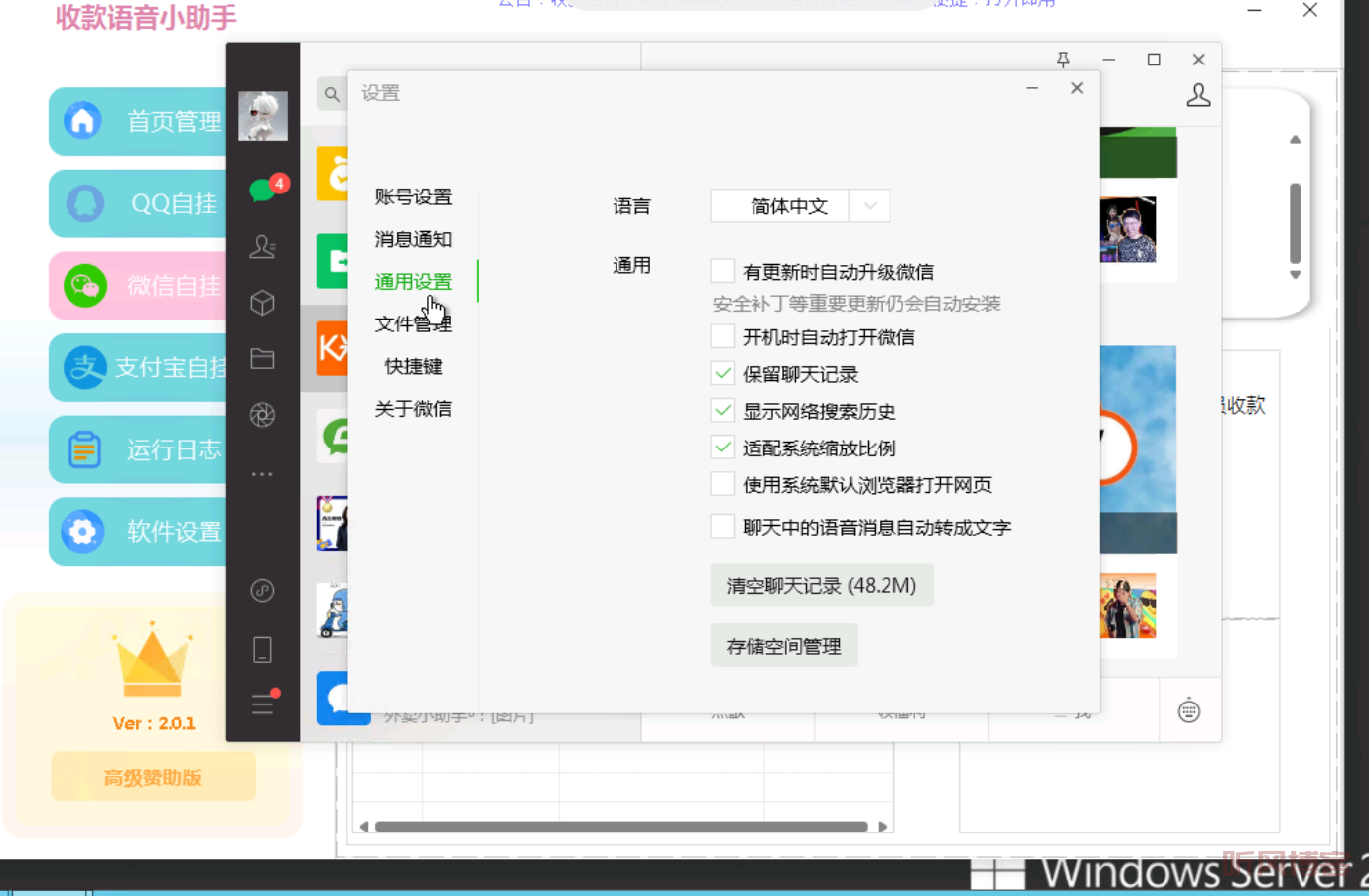Enable 开机时自动打开微信 checkbox
Screen dimensions: 1369x896
723,336
